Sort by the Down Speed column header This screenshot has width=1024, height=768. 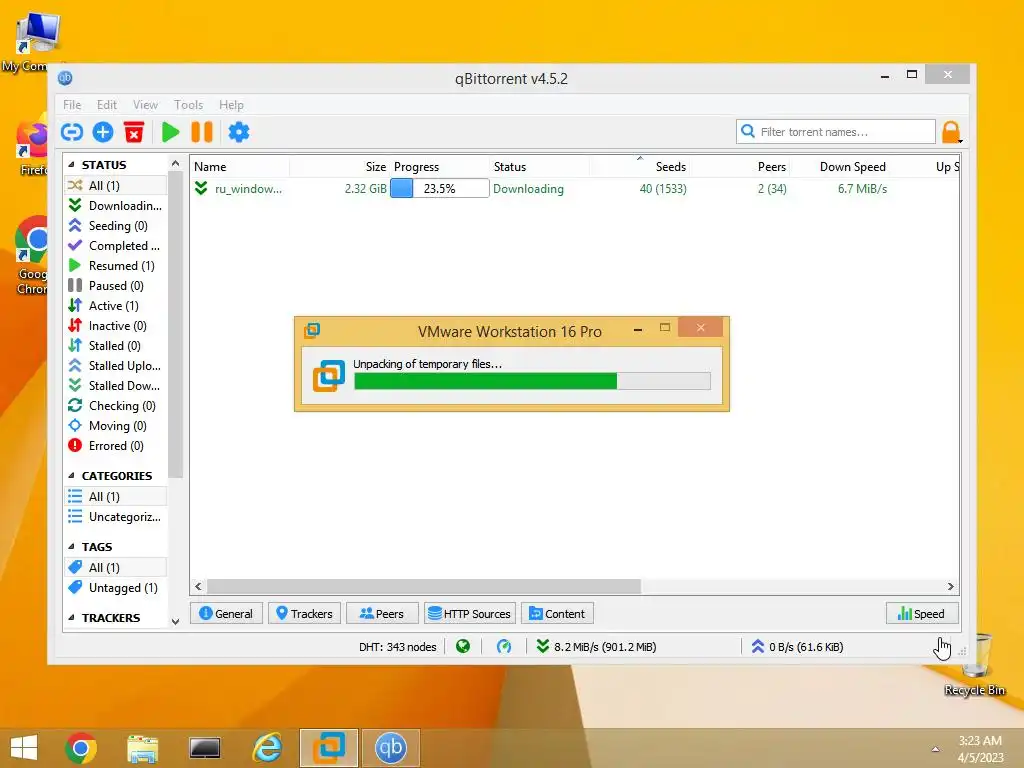839,167
